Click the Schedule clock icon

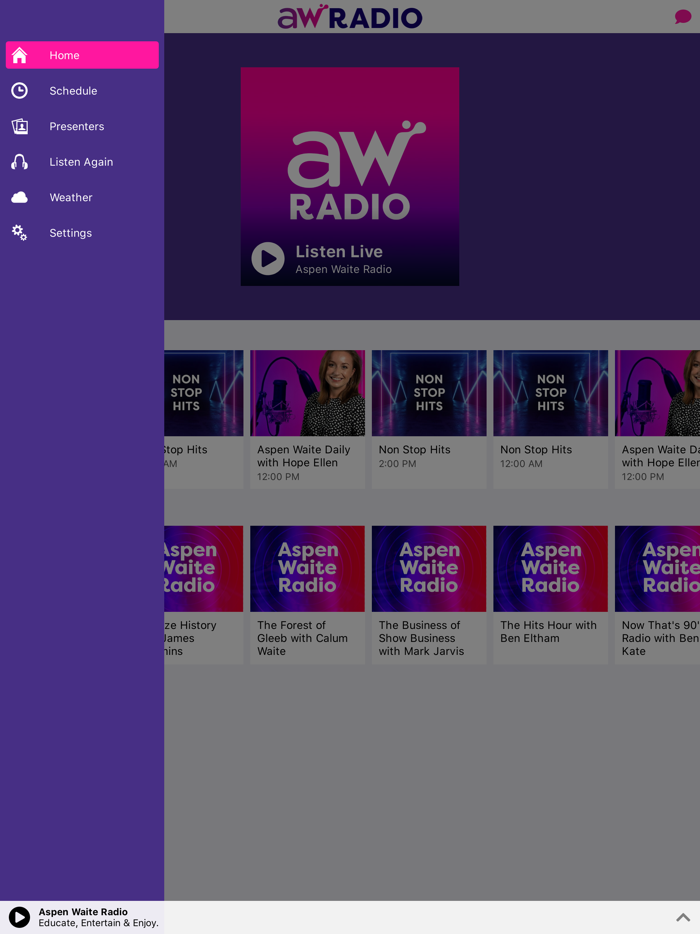[19, 91]
